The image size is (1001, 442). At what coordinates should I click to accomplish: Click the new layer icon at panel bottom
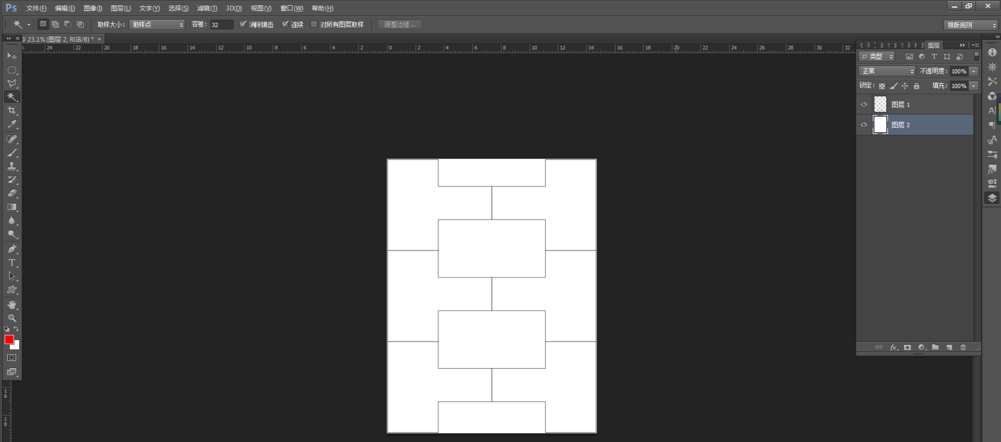(x=949, y=347)
